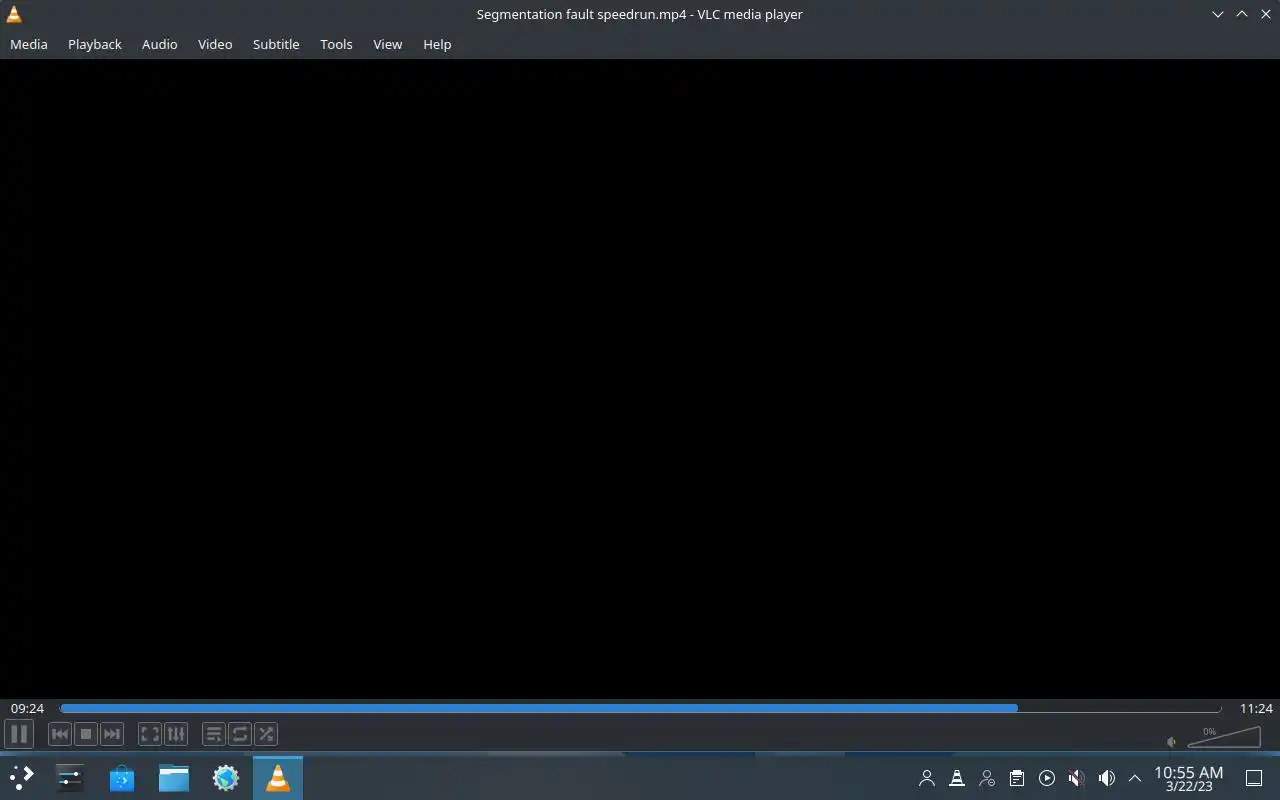Toggle random shuffle playback
Viewport: 1280px width, 800px height.
[x=266, y=734]
